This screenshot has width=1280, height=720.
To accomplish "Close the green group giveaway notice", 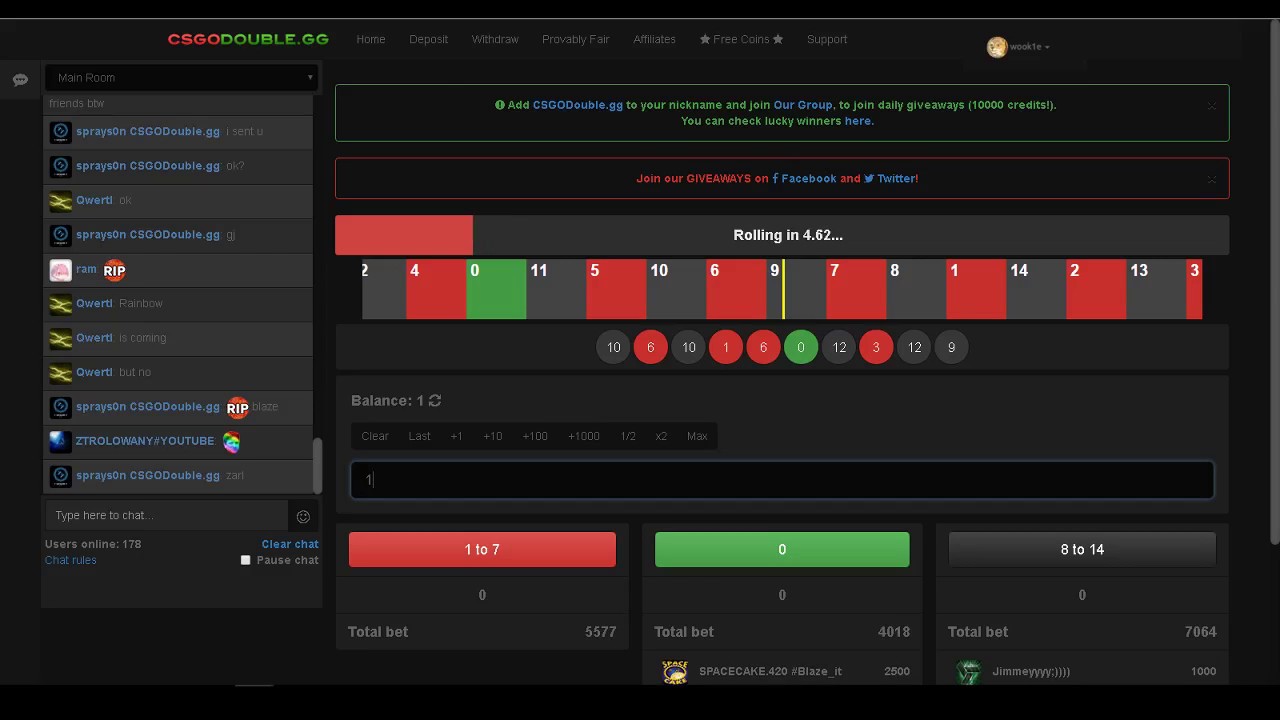I will [1211, 106].
